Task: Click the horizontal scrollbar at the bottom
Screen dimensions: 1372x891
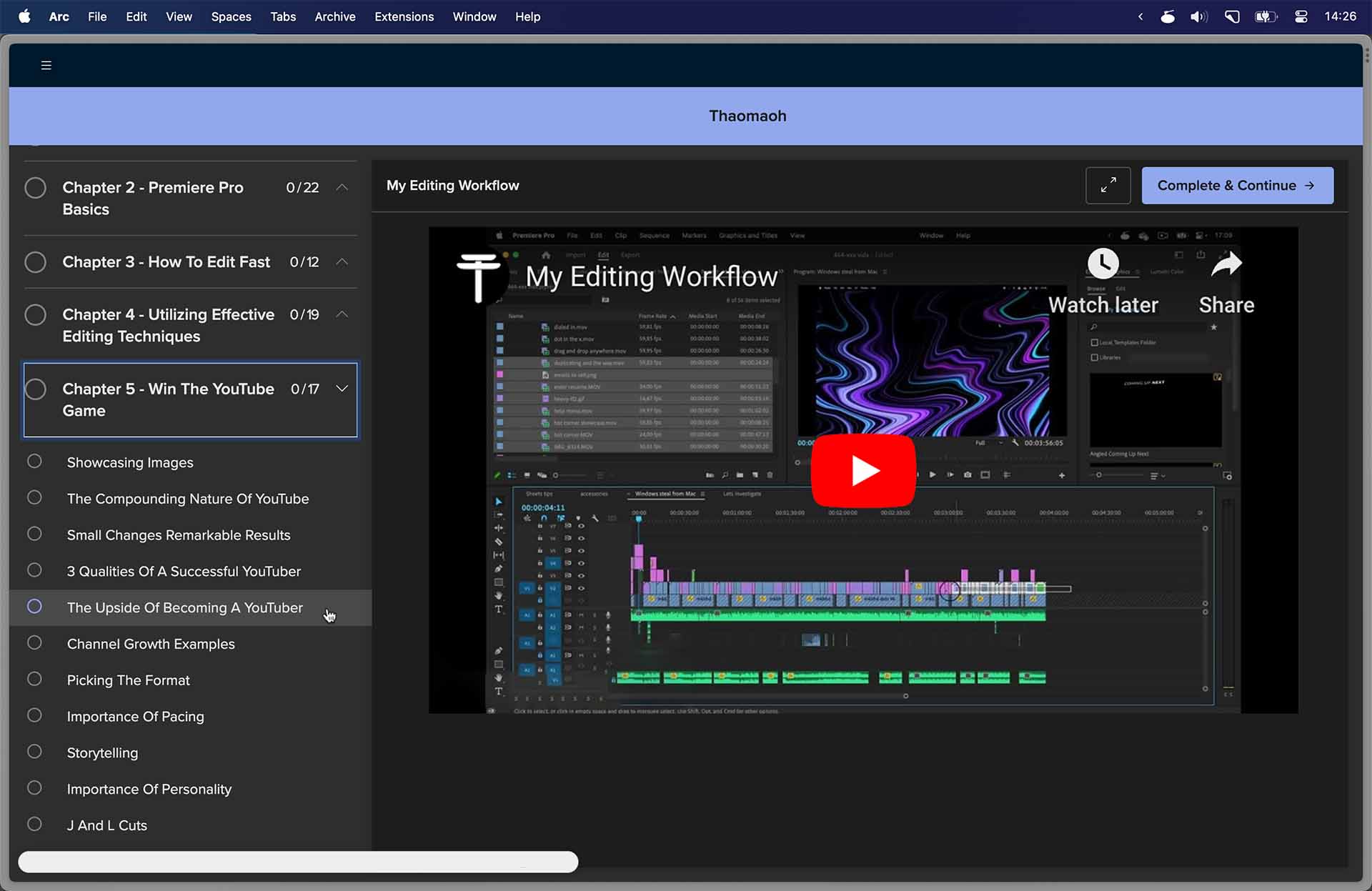Action: [299, 862]
